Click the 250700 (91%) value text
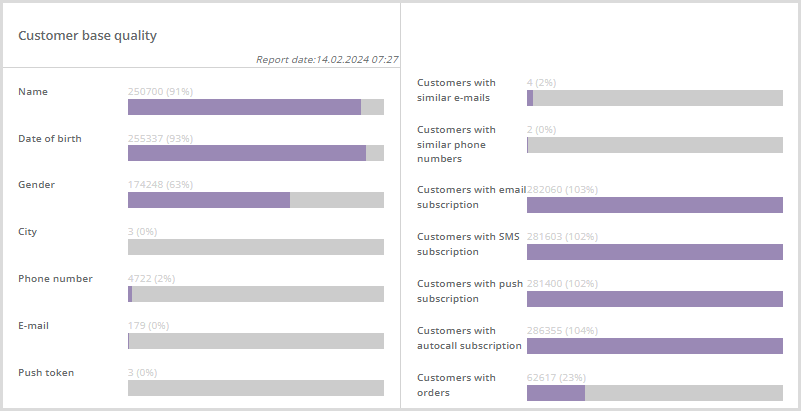 160,91
